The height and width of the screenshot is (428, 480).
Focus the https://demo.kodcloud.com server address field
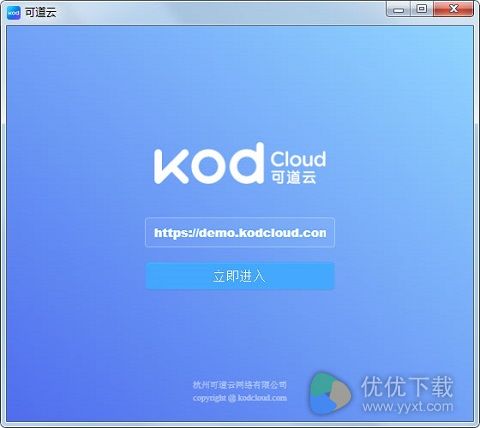[240, 232]
